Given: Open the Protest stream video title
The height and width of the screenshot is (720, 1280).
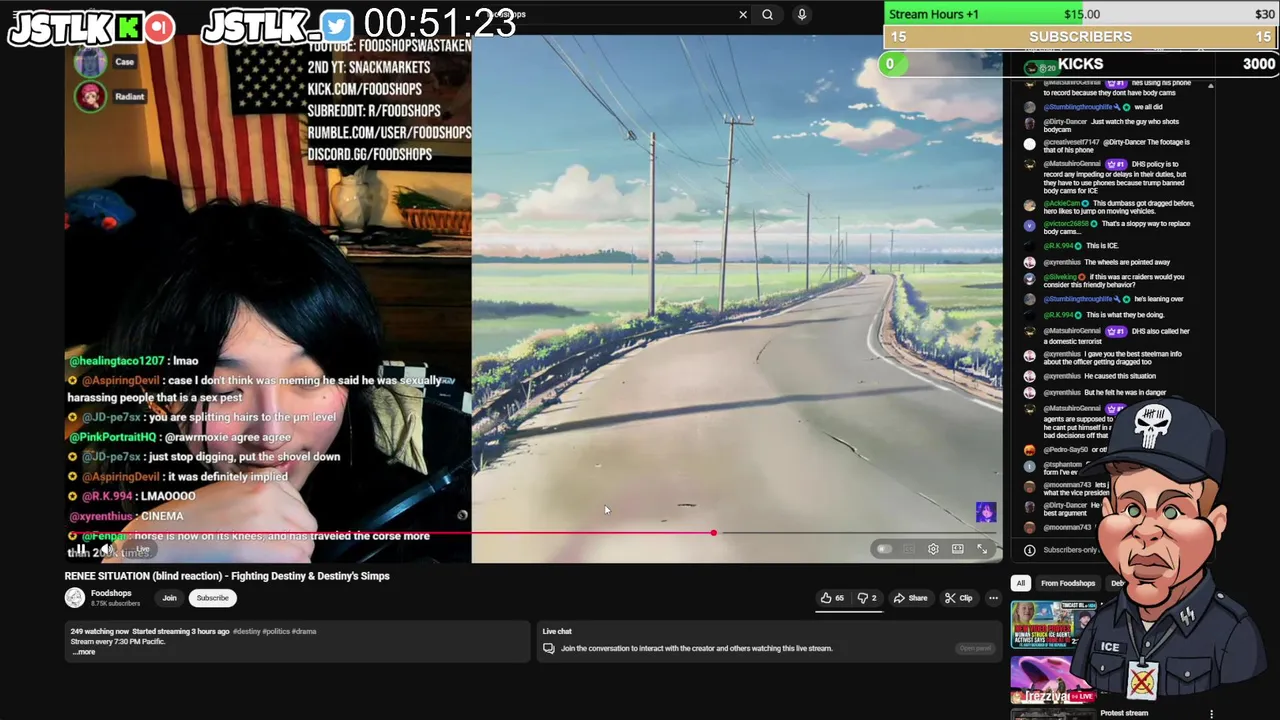Looking at the screenshot, I should coord(1124,713).
